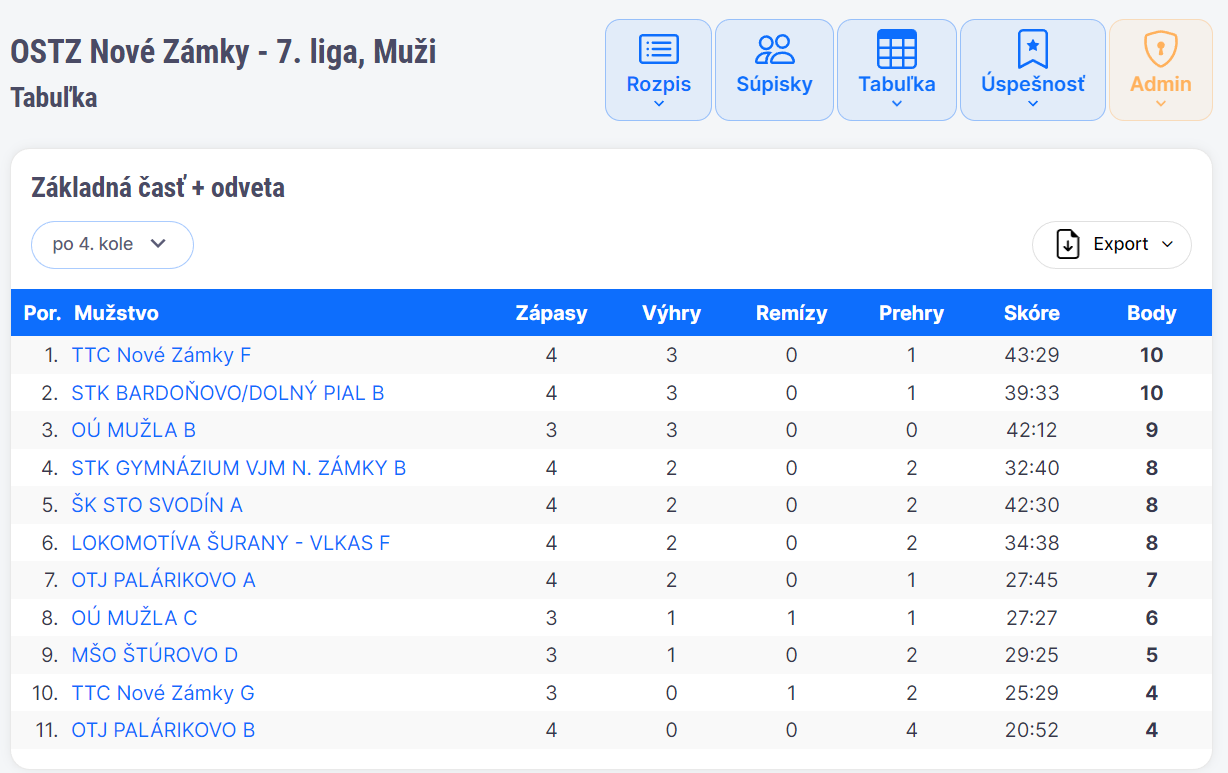Click score 20:52 in the PALÁRIKOVO B row

pos(1031,730)
